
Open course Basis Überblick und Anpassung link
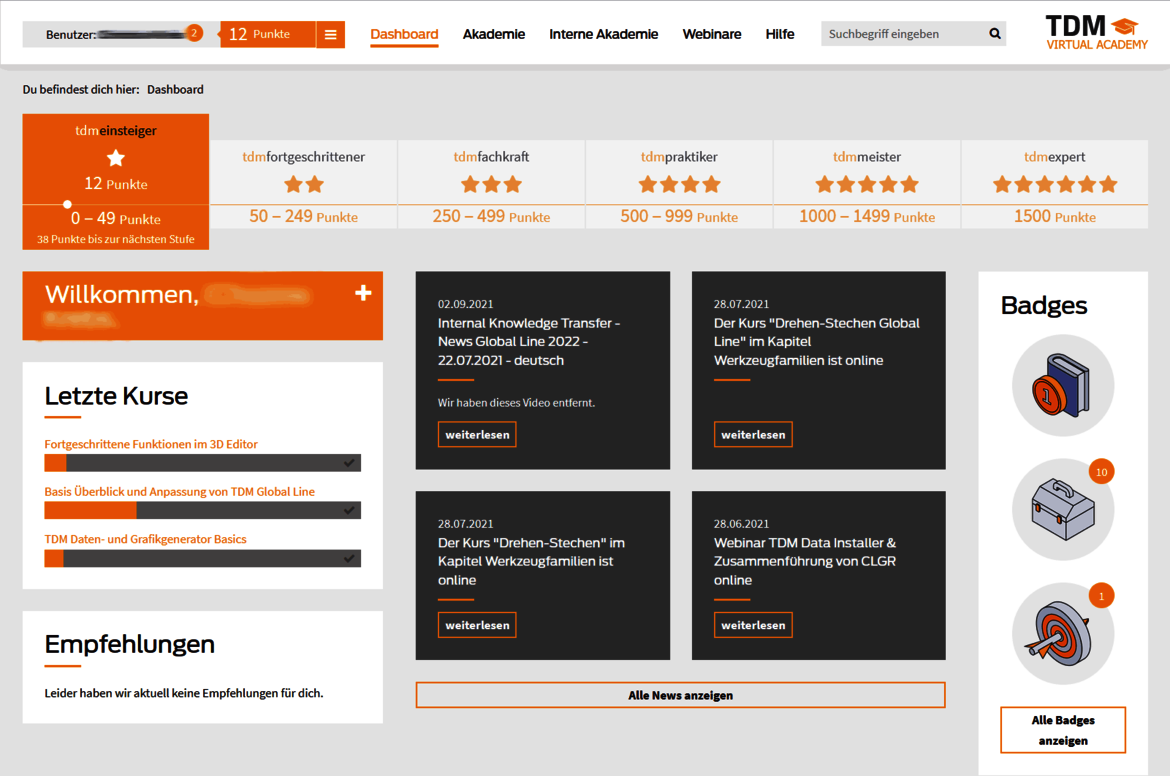click(179, 492)
